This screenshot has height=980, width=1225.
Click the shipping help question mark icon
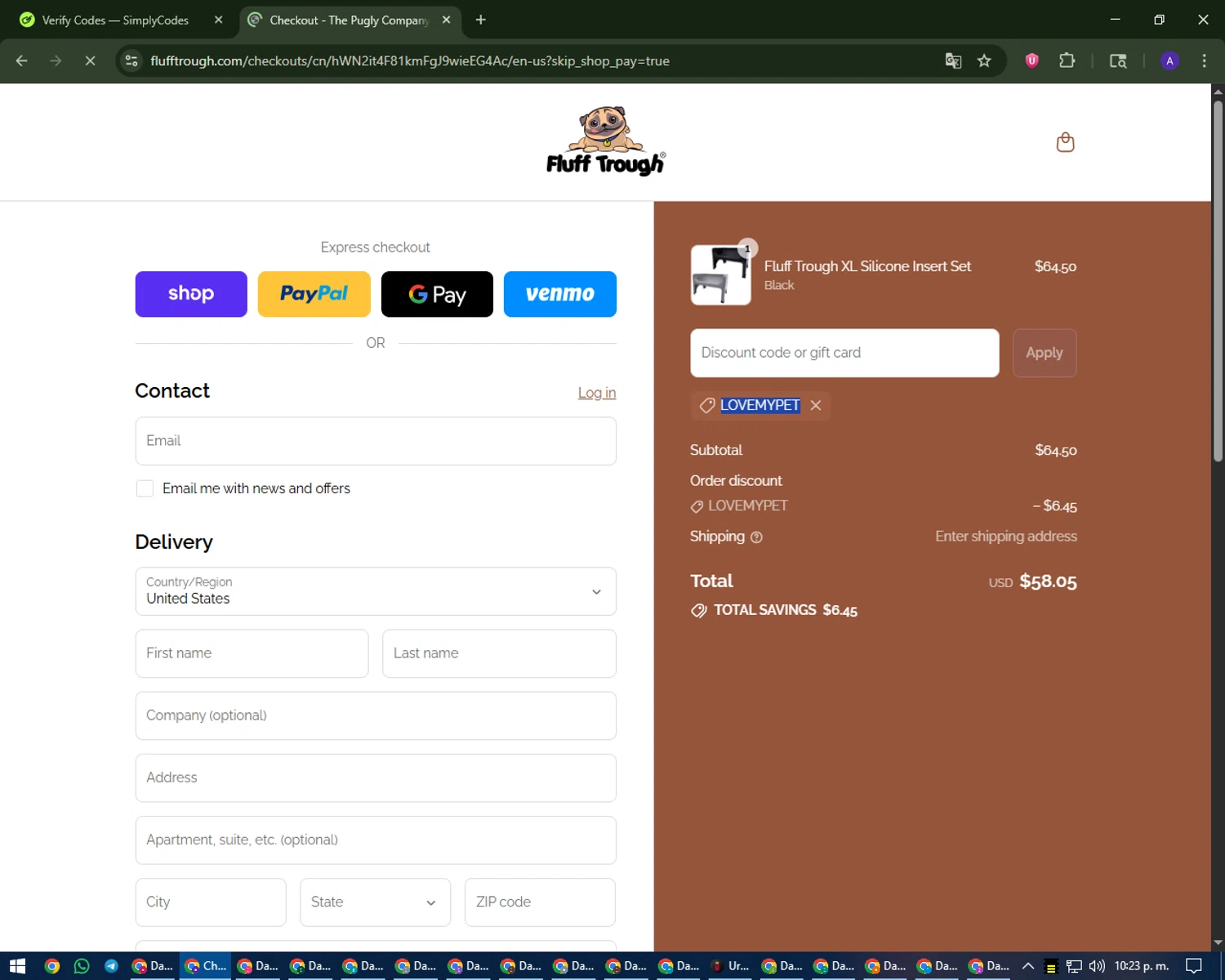pos(756,537)
